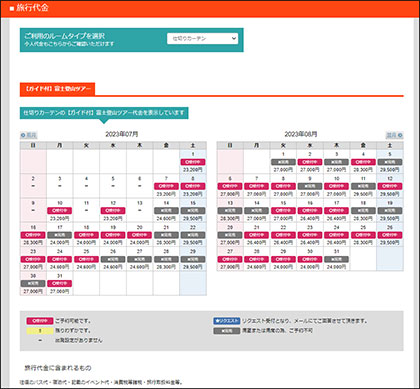Click the yellow few-remaining badge in the legend
This screenshot has width=420, height=389.
[x=40, y=331]
